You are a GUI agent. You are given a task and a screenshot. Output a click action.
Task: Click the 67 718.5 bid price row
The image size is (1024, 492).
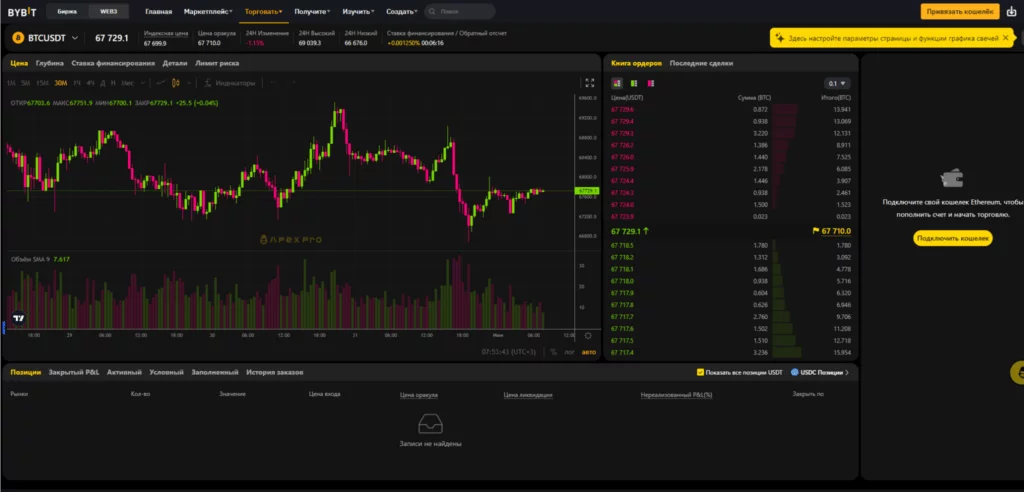[731, 246]
